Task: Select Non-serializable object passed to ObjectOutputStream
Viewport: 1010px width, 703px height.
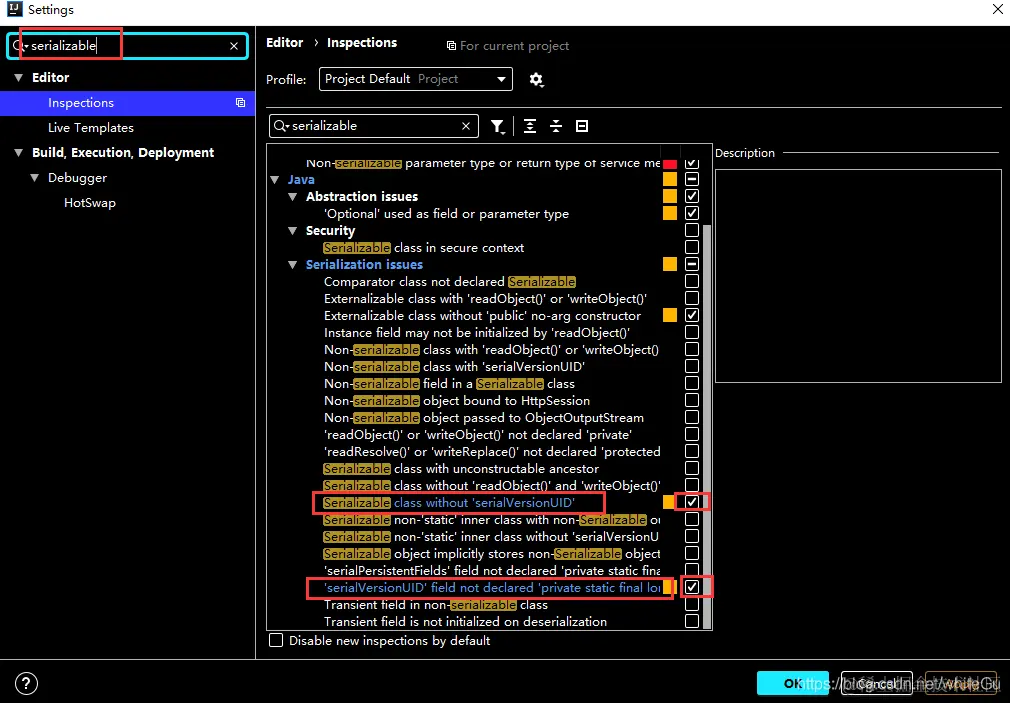Action: point(484,418)
